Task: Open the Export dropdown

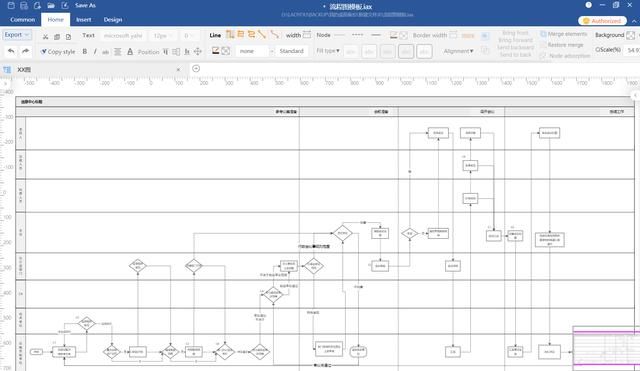Action: (x=17, y=35)
